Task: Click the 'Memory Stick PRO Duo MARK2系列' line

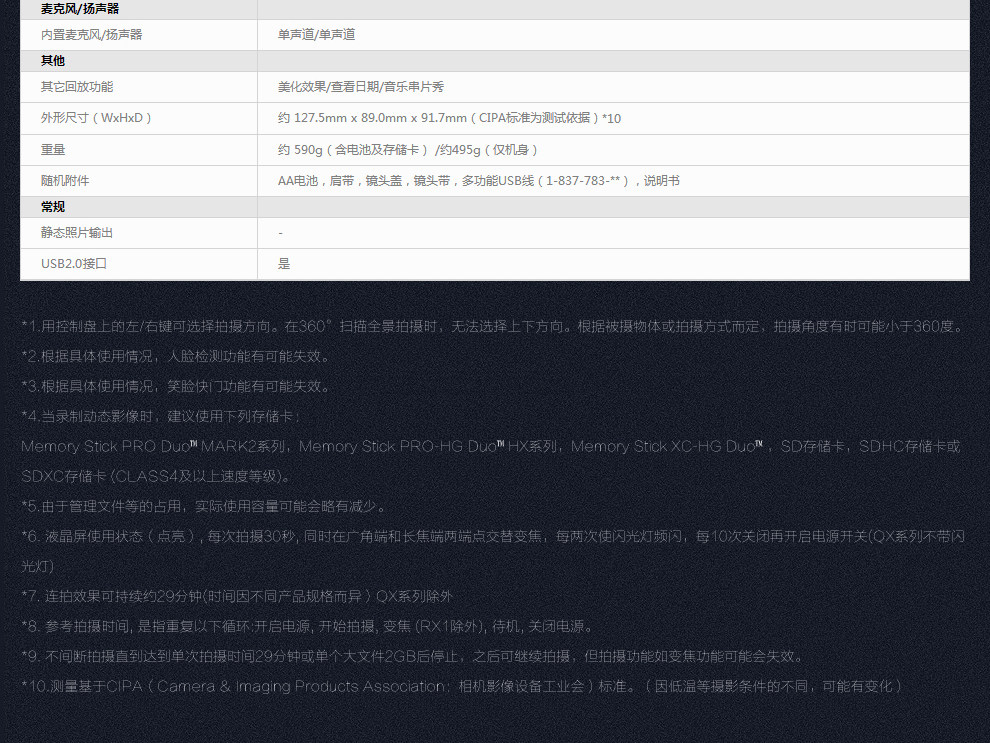Action: 491,446
